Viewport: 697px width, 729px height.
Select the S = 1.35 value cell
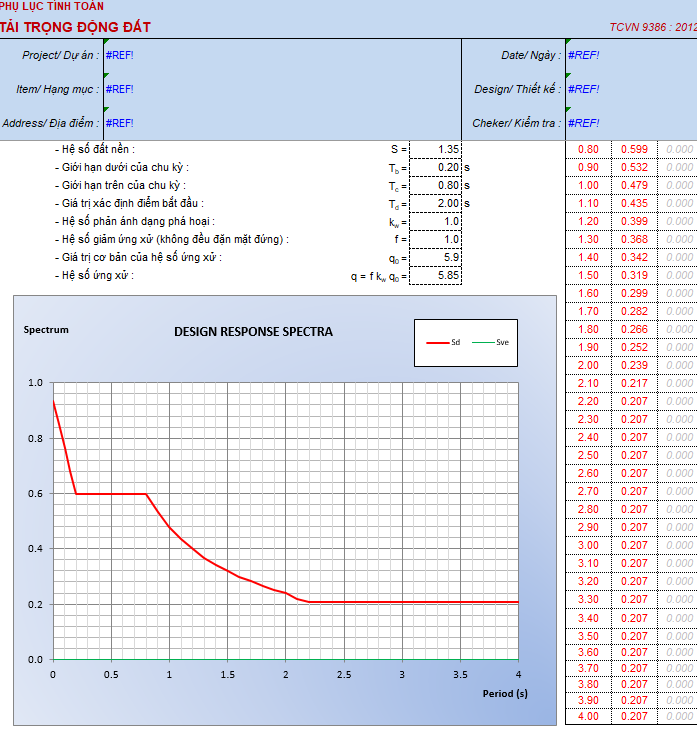tap(435, 149)
